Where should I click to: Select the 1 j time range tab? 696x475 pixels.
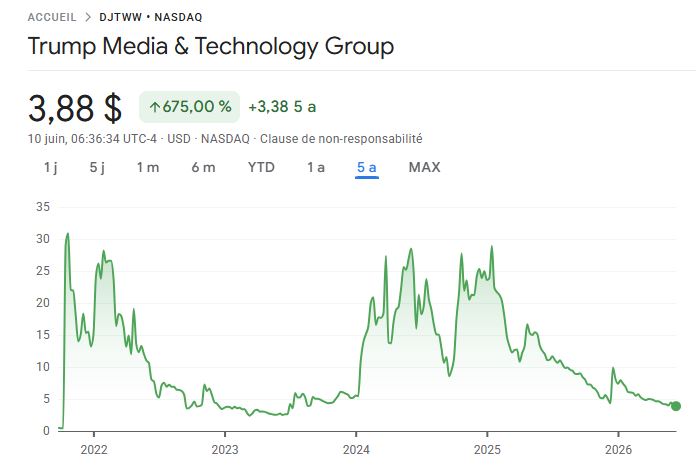(x=51, y=167)
